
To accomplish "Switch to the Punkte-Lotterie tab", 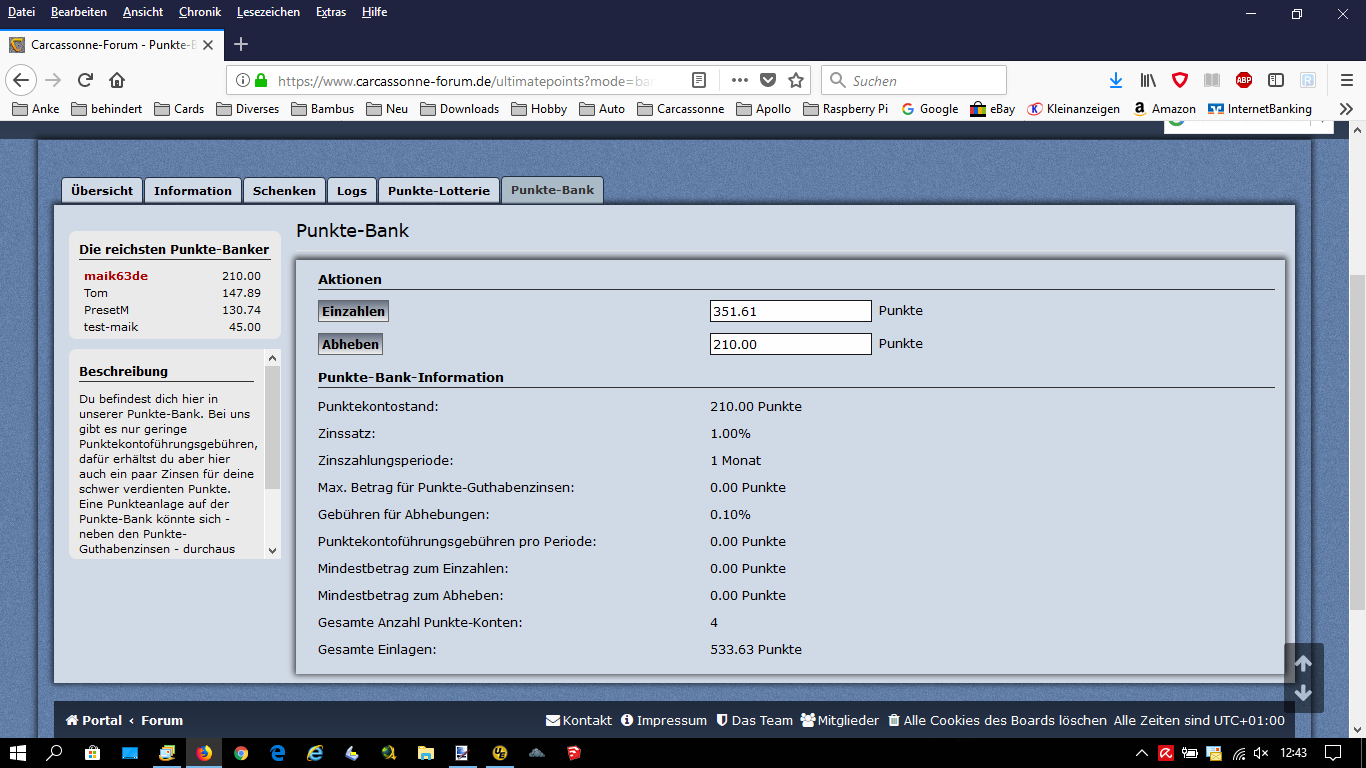I will pos(438,191).
